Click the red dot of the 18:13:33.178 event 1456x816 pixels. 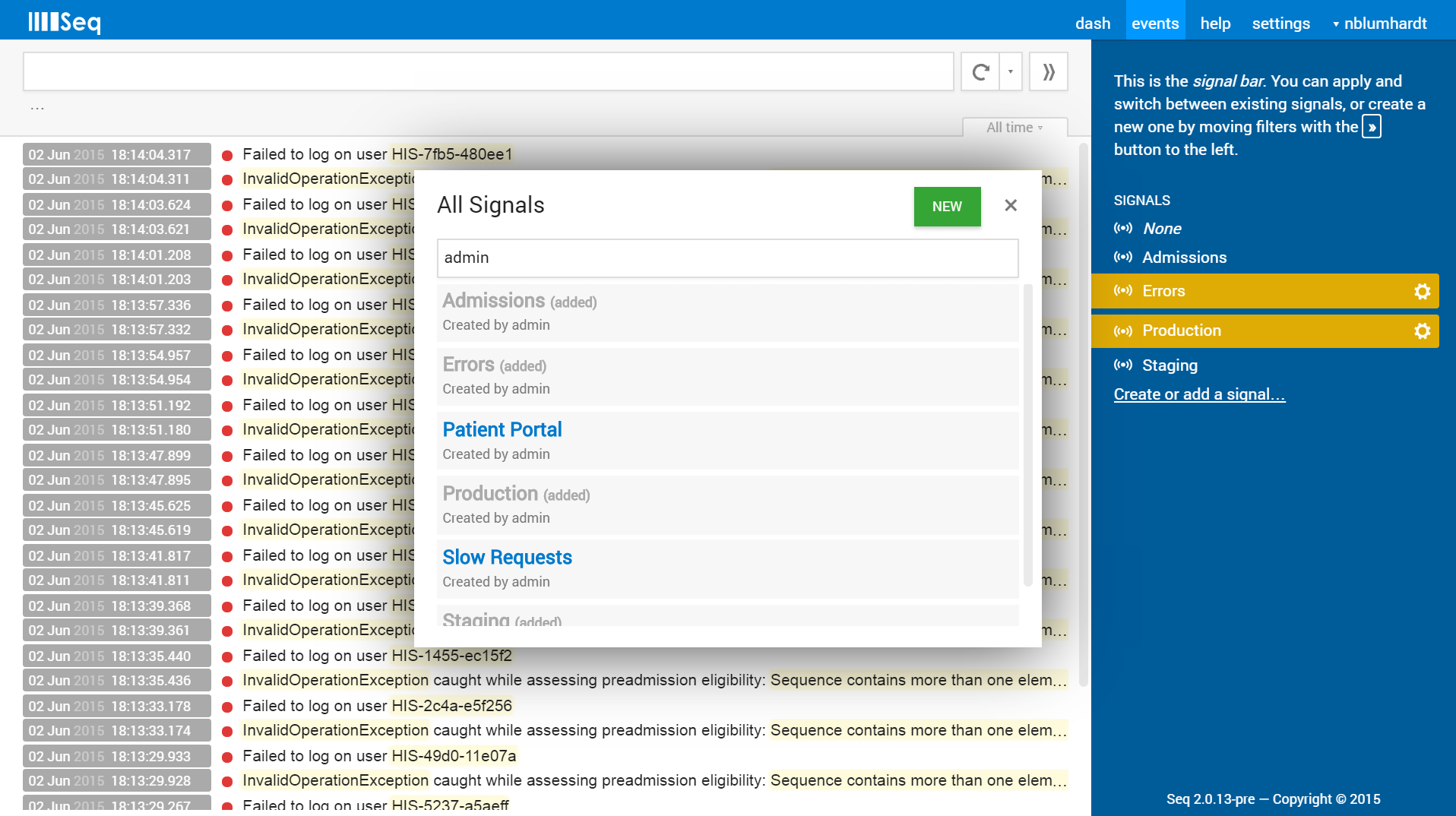tap(226, 707)
